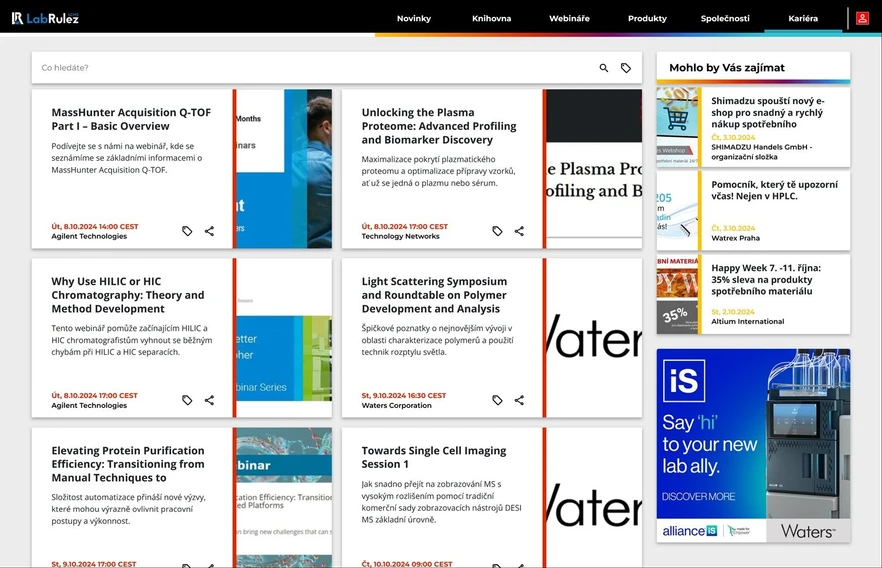
Task: Click date 'St, 9.10.2024 16:30 CEST'
Action: (403, 395)
